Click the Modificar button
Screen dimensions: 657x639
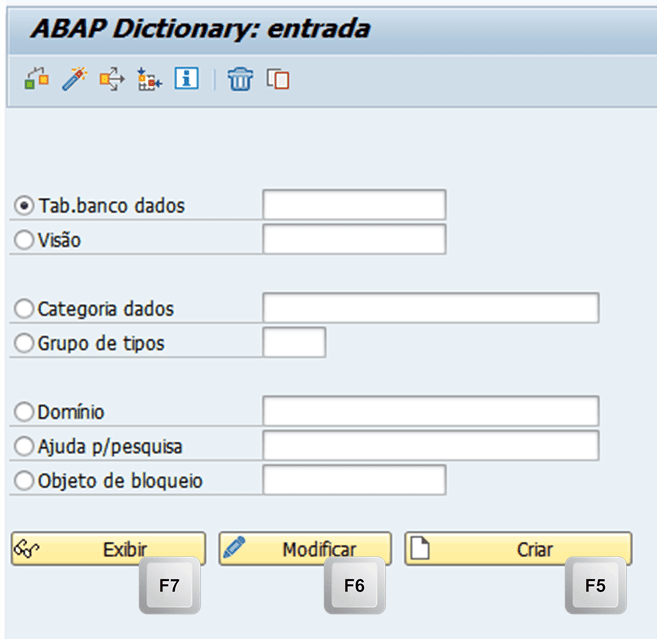[x=305, y=548]
